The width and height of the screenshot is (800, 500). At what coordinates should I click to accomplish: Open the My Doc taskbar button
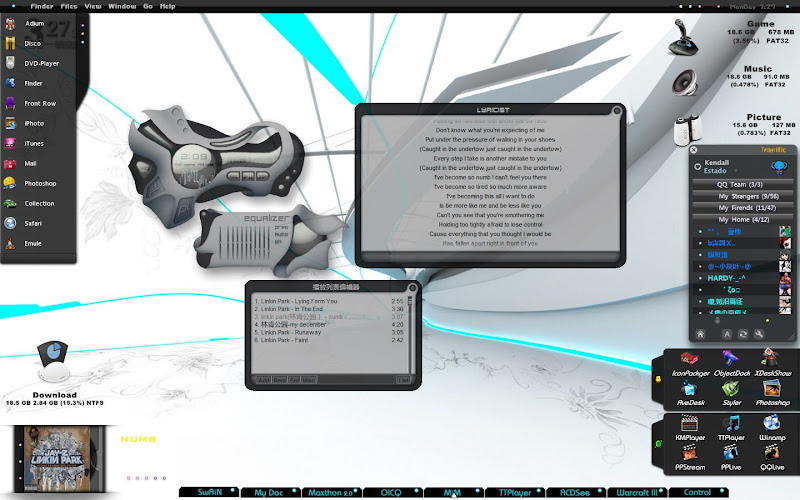point(269,493)
